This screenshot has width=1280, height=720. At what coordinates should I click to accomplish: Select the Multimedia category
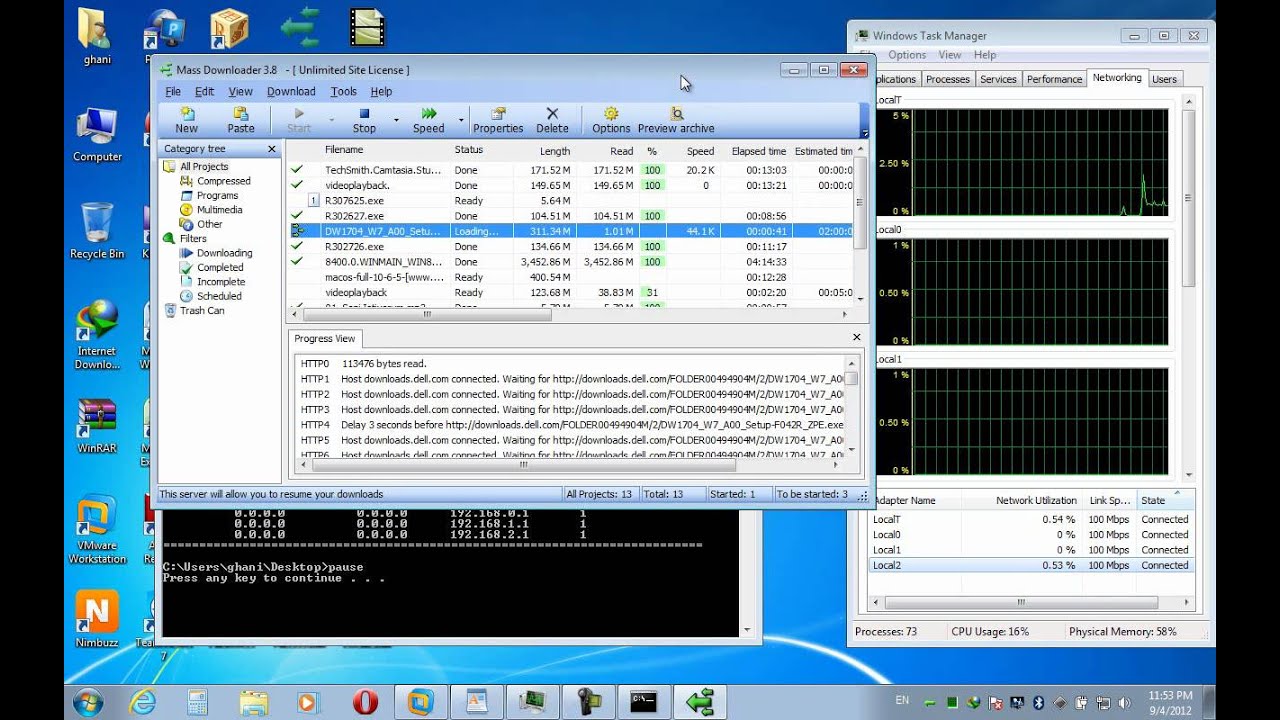point(219,210)
